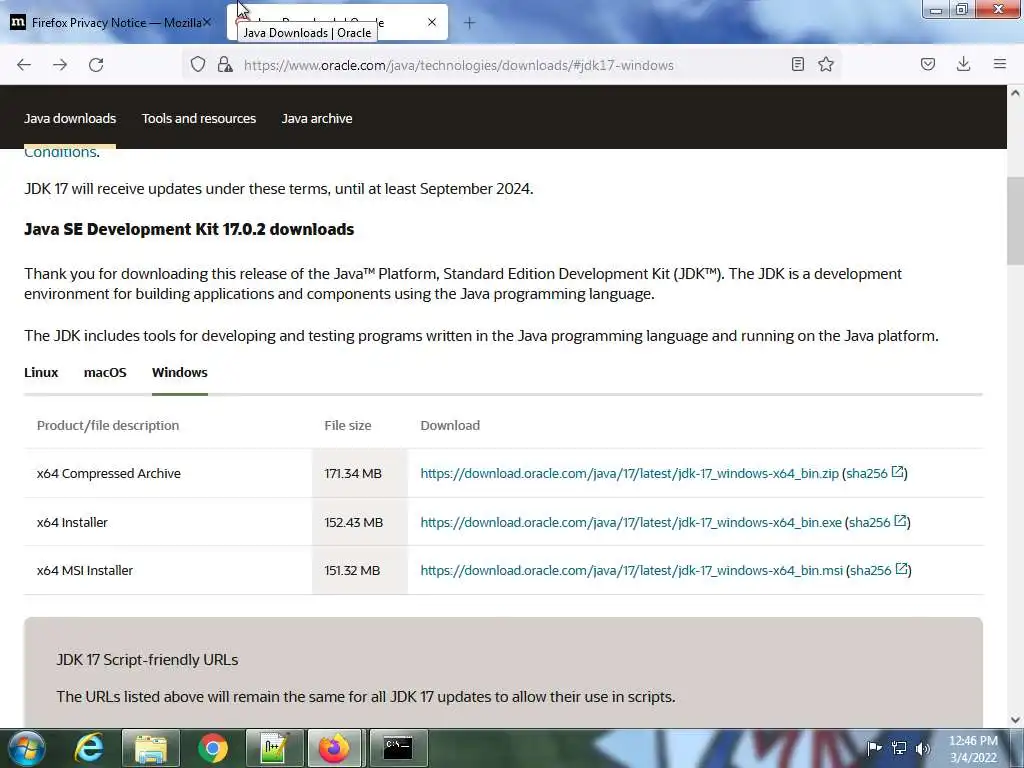Click scrollbar up arrow
The image size is (1024, 768).
1015,93
